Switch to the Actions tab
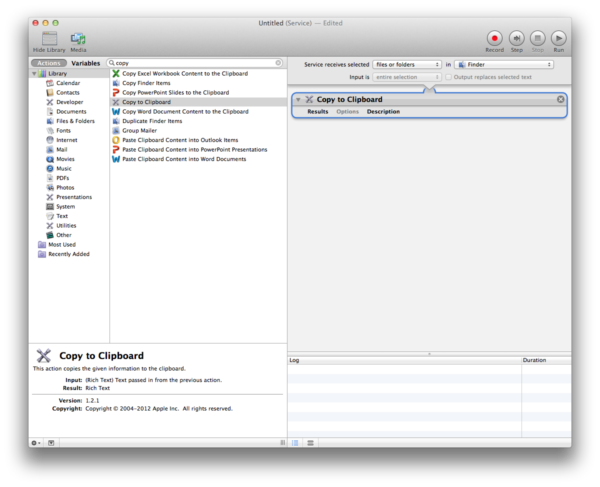 pos(49,63)
